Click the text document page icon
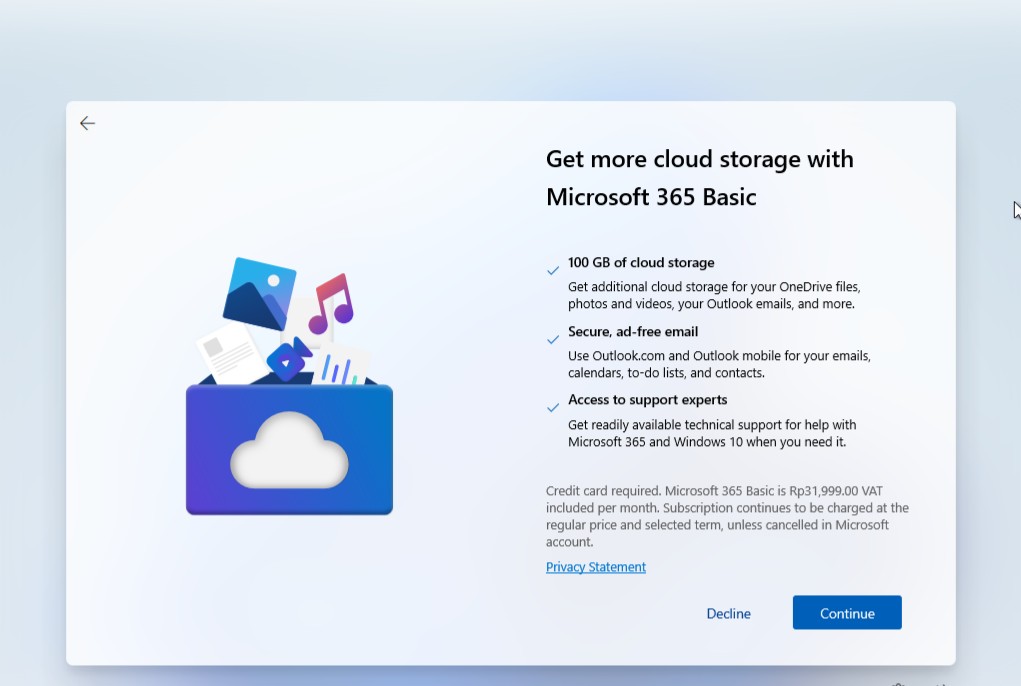 pos(229,351)
